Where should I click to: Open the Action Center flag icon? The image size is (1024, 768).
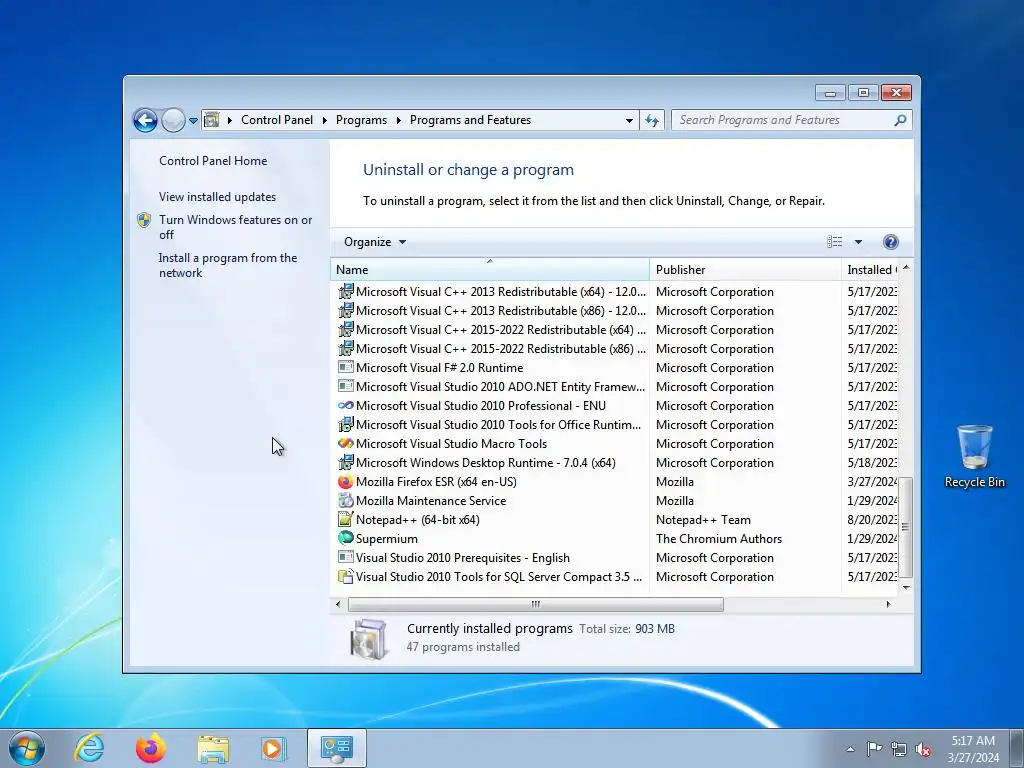pos(874,748)
